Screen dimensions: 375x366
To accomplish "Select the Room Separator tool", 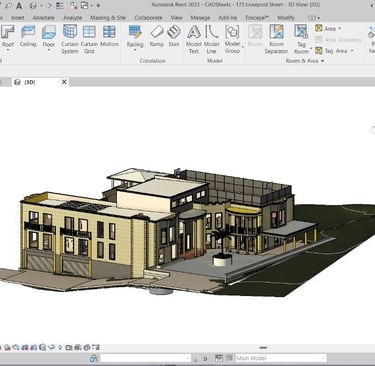I will 276,39.
